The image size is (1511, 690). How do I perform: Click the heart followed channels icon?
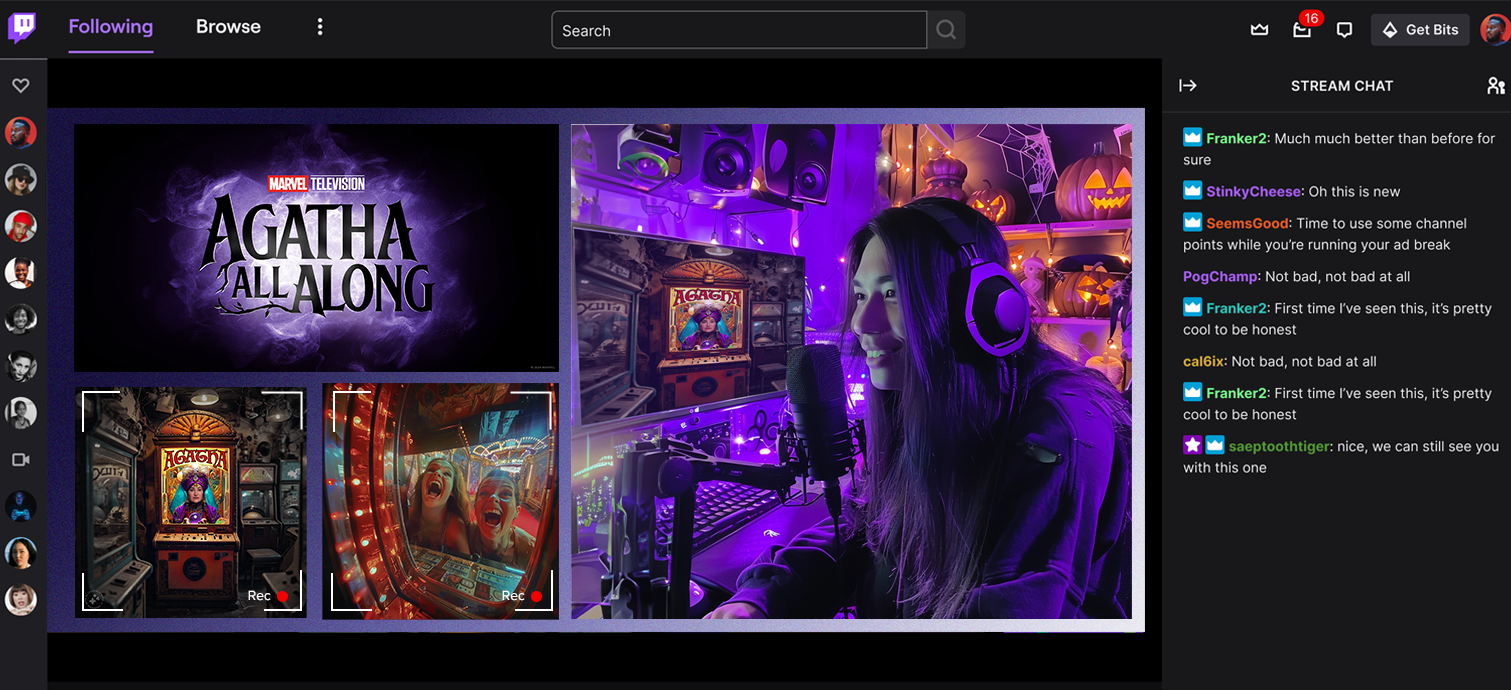tap(21, 86)
